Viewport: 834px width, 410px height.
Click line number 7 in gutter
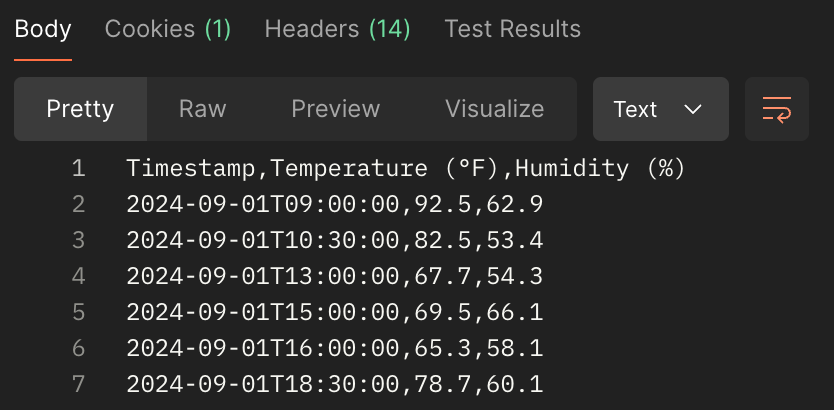78,384
